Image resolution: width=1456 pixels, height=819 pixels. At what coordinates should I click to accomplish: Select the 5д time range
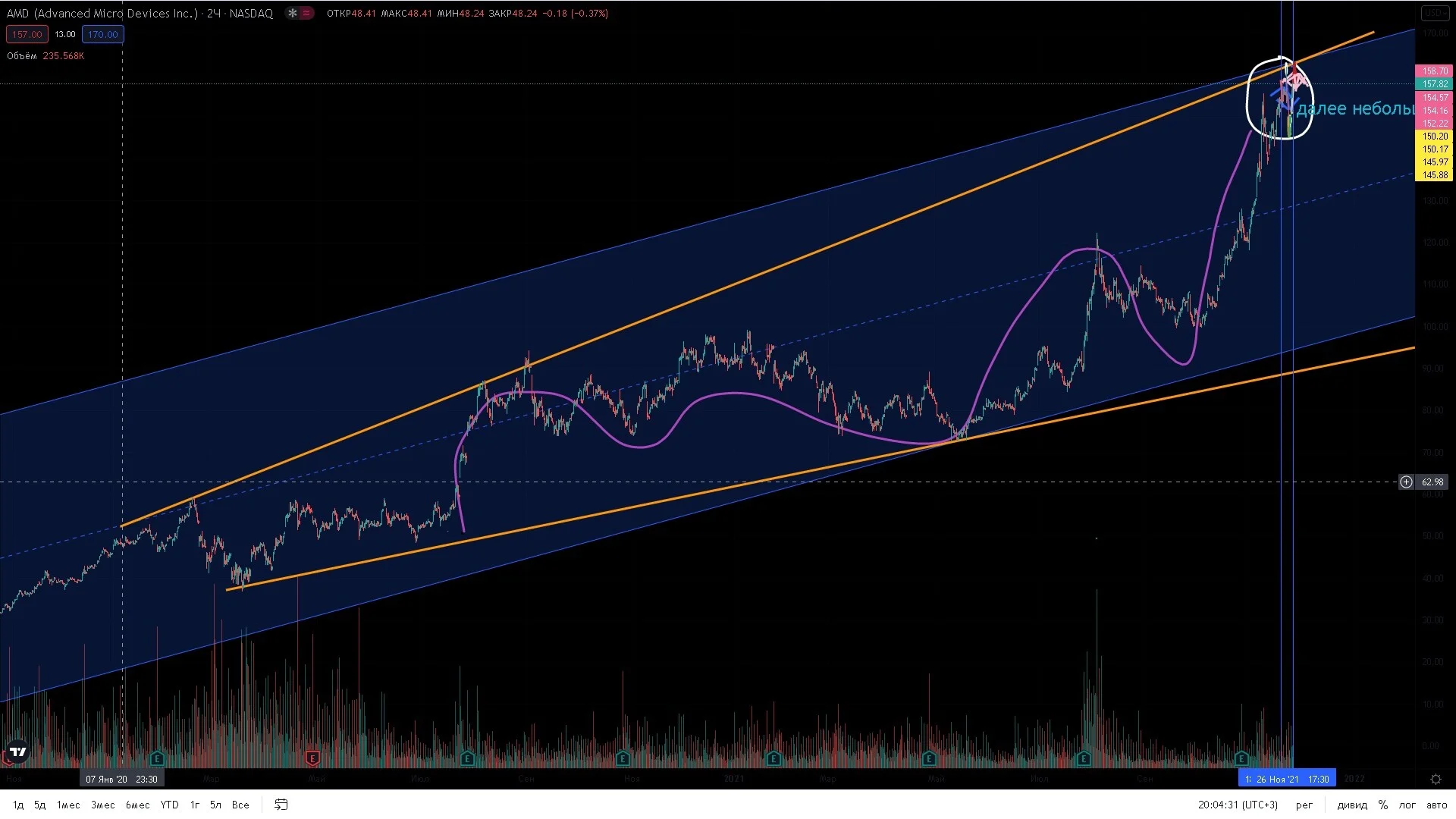40,805
